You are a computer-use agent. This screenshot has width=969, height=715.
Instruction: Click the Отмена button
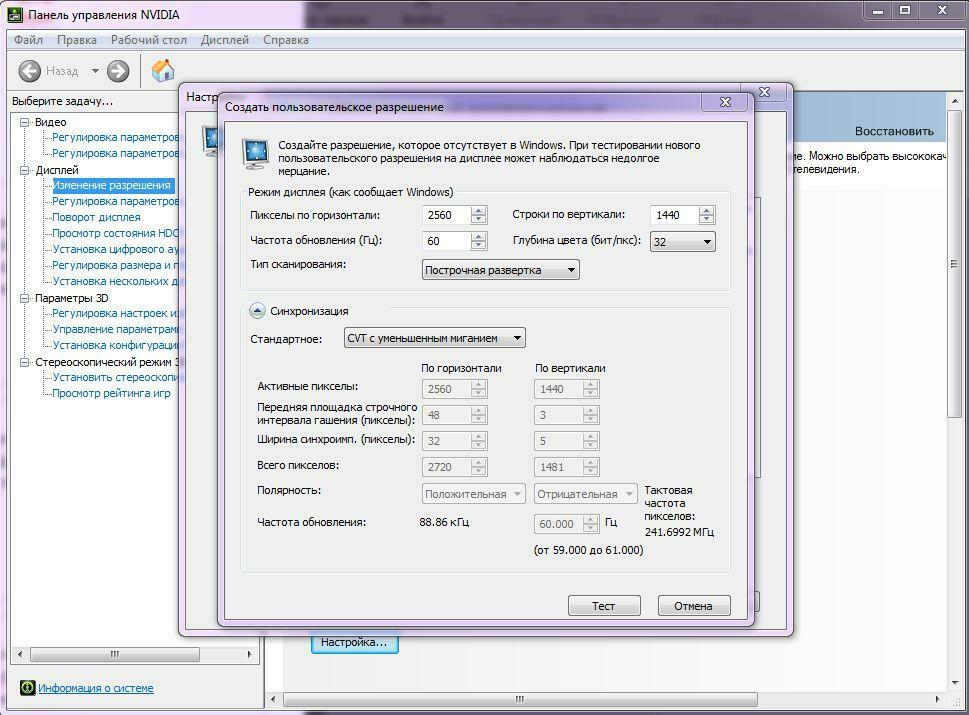[x=693, y=606]
